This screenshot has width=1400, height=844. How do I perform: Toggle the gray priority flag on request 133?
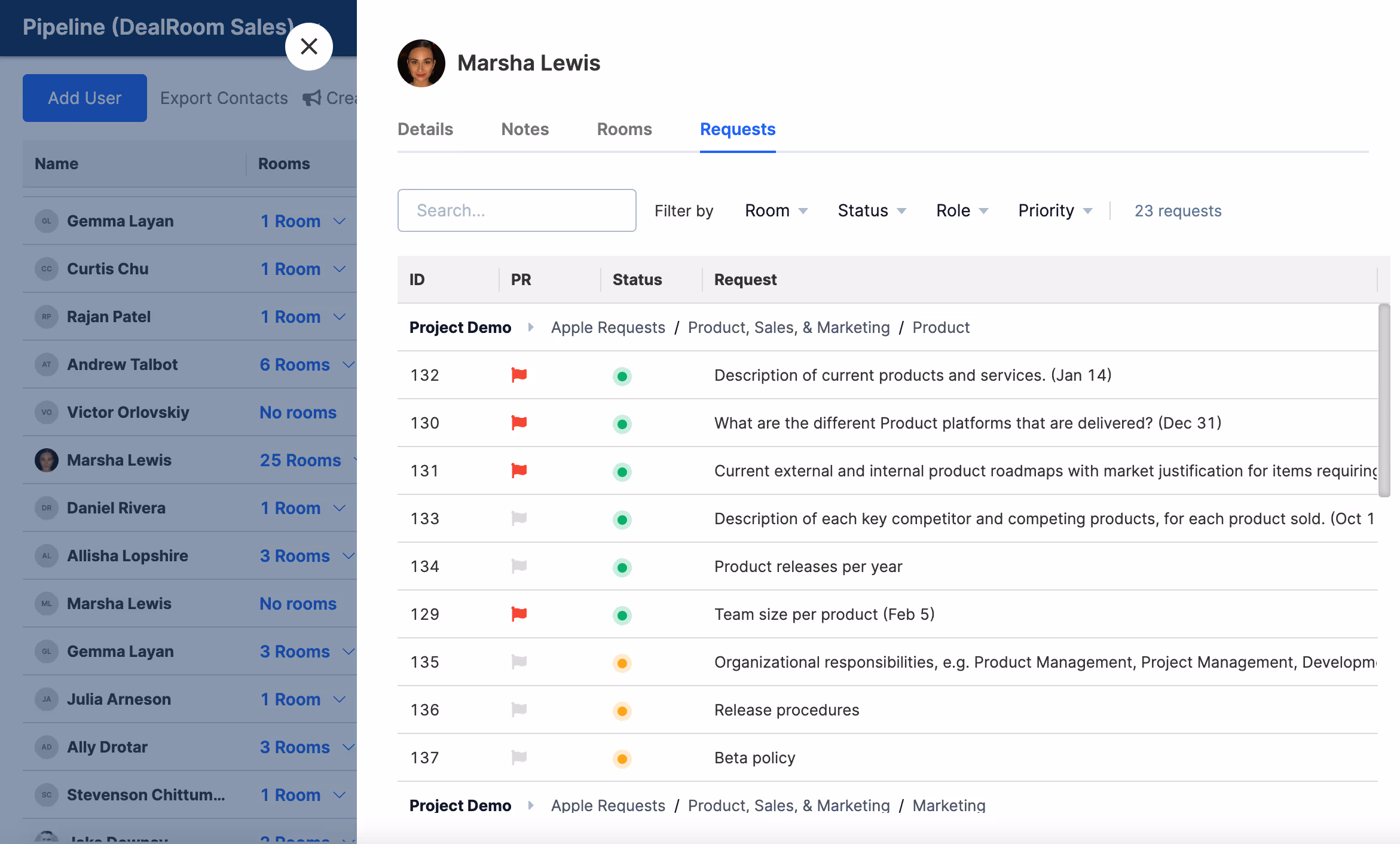tap(519, 519)
